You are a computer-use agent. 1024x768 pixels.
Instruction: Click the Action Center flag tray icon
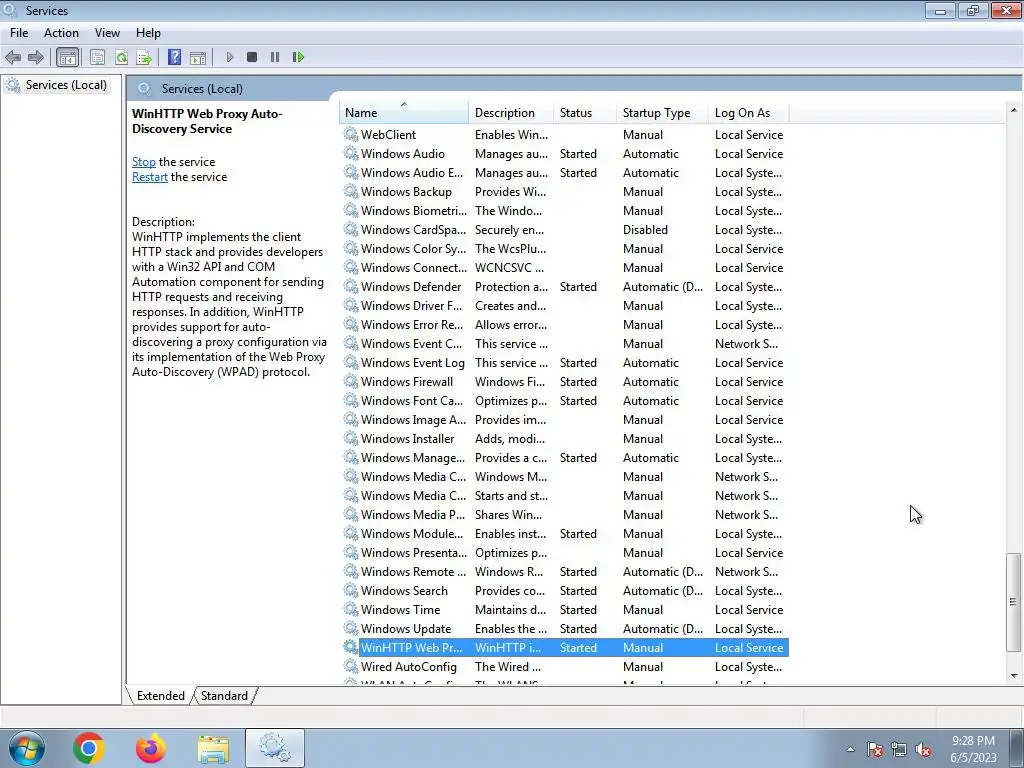(874, 749)
